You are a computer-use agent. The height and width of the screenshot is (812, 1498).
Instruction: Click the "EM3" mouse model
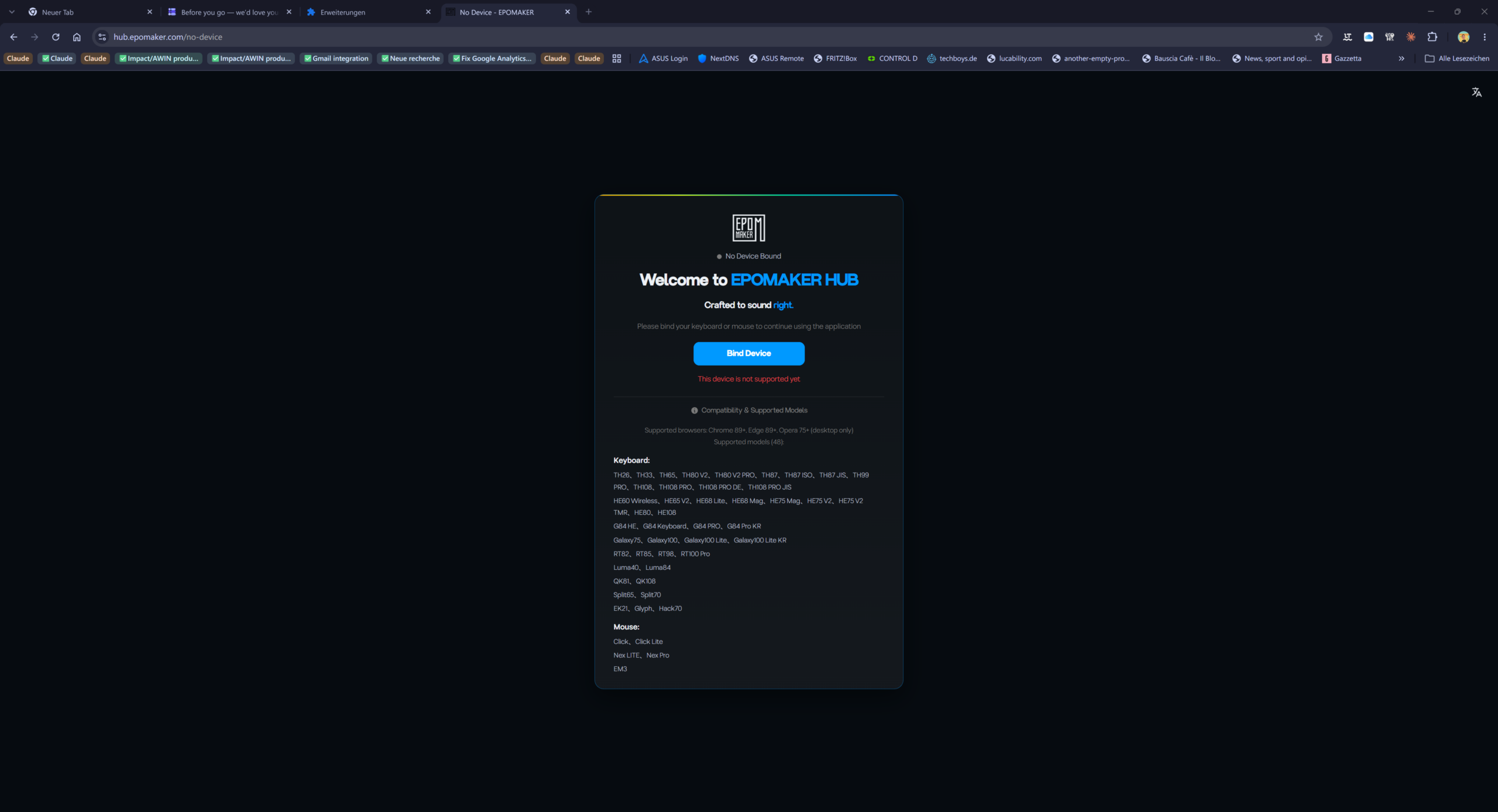pyautogui.click(x=620, y=669)
